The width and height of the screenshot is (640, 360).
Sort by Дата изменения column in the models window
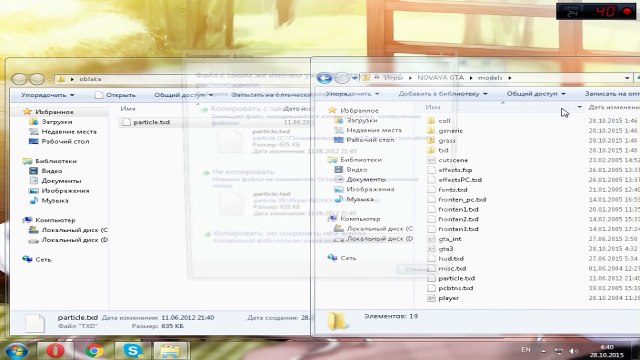(x=613, y=107)
